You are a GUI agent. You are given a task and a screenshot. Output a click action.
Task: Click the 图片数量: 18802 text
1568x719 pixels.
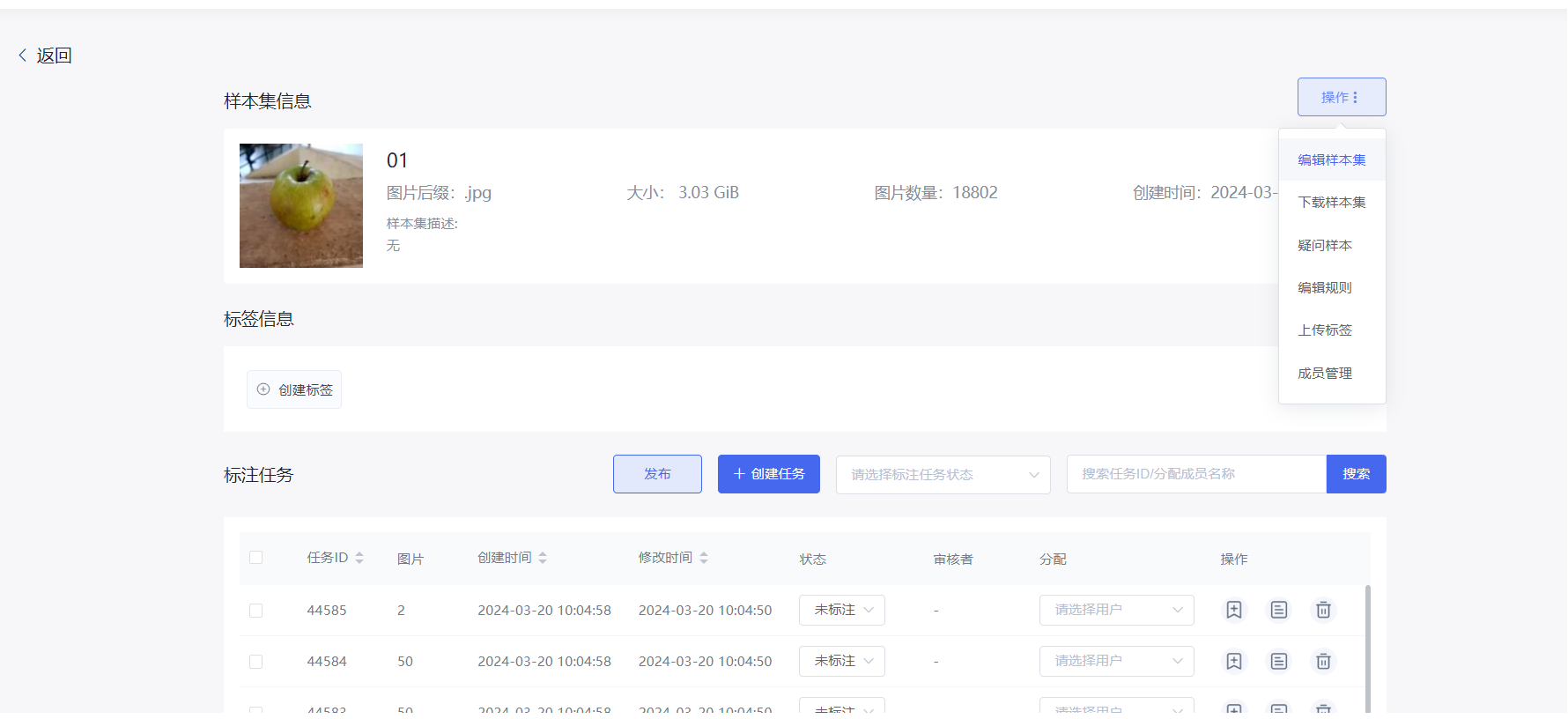936,193
